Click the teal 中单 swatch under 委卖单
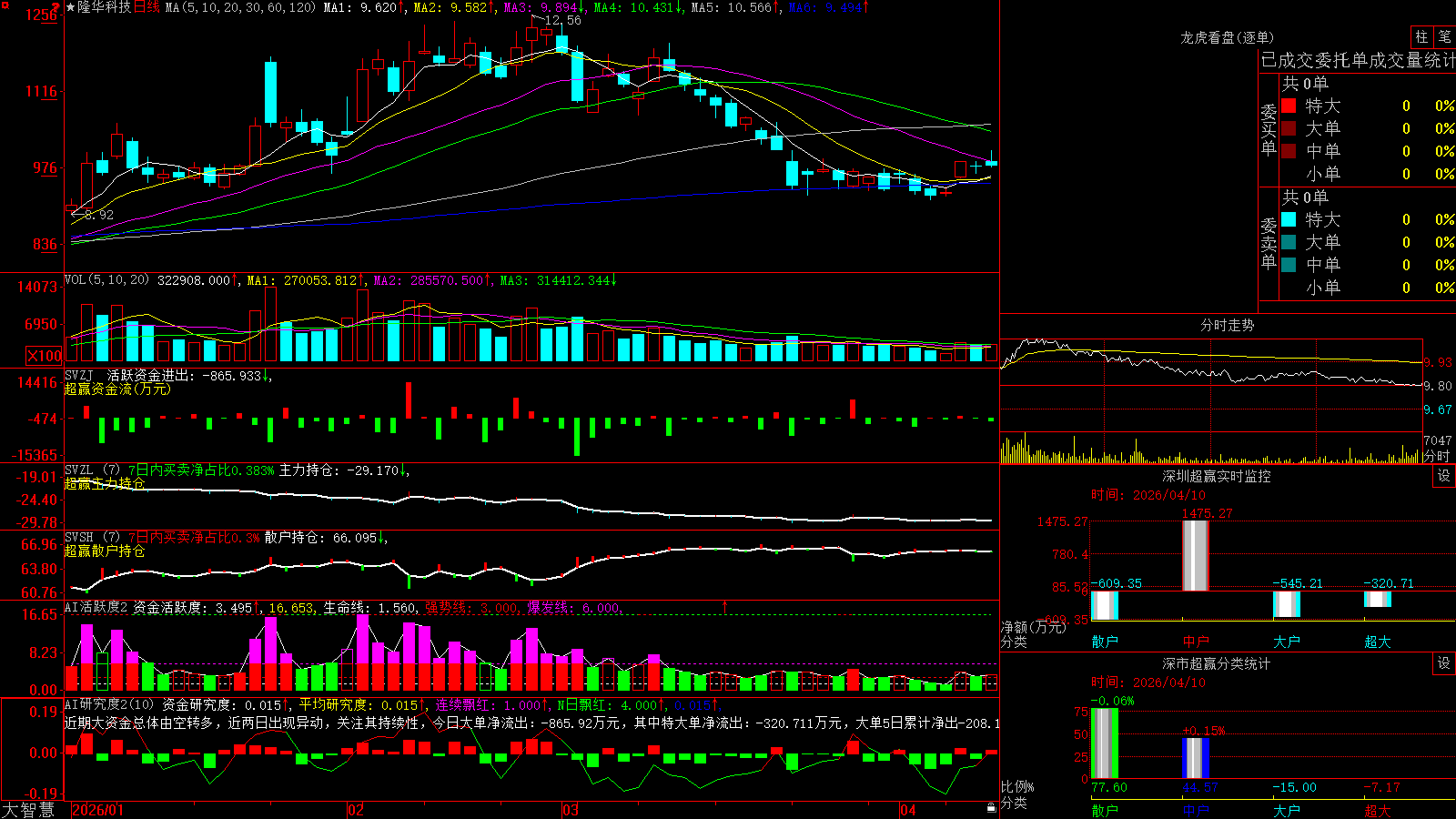The width and height of the screenshot is (1456, 819). [1289, 265]
